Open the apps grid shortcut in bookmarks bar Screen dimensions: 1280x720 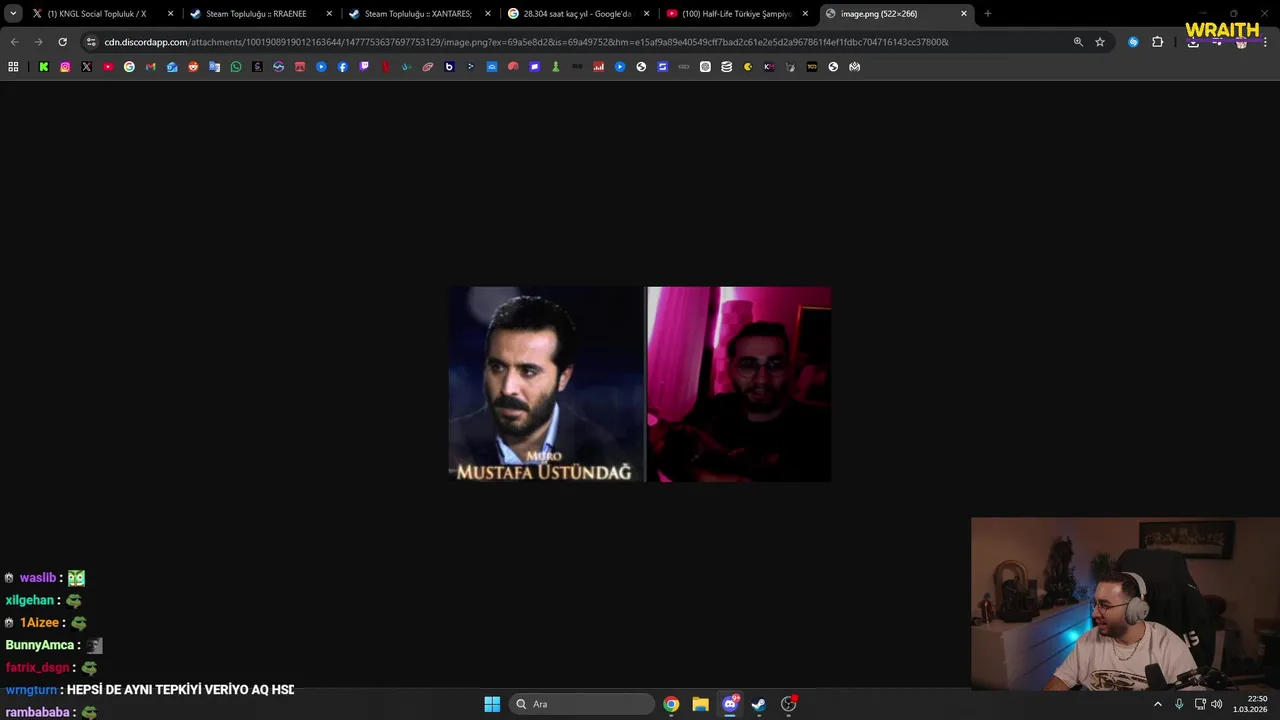(13, 67)
